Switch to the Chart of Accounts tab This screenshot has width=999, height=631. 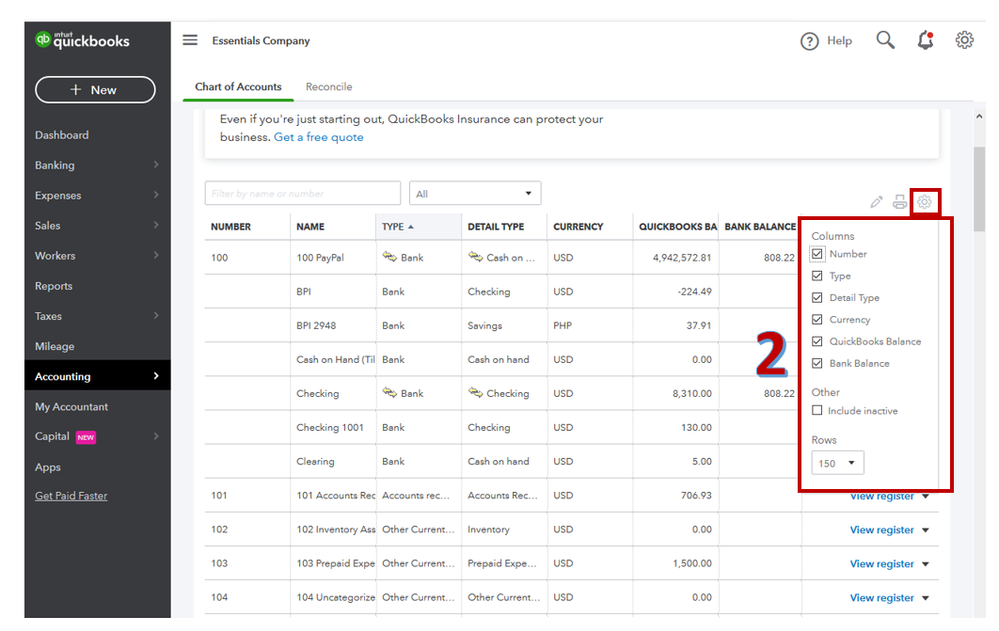pos(238,87)
